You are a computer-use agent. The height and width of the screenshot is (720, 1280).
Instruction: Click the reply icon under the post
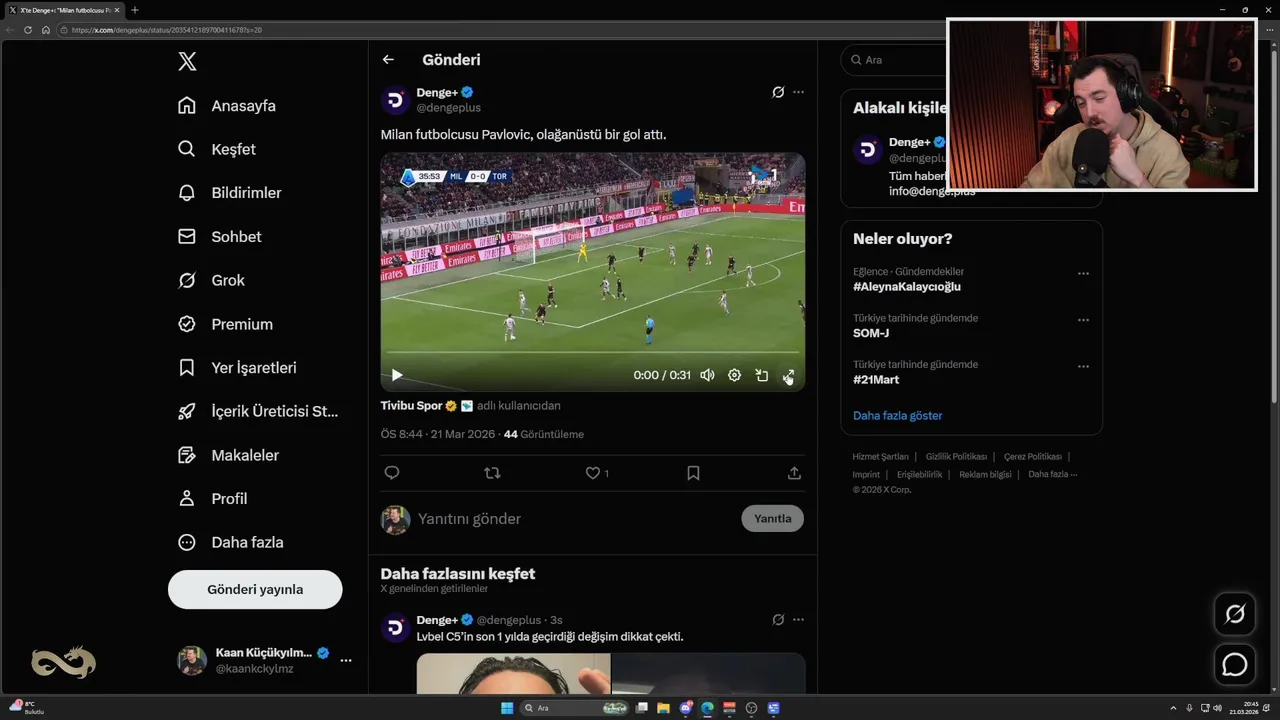point(392,473)
